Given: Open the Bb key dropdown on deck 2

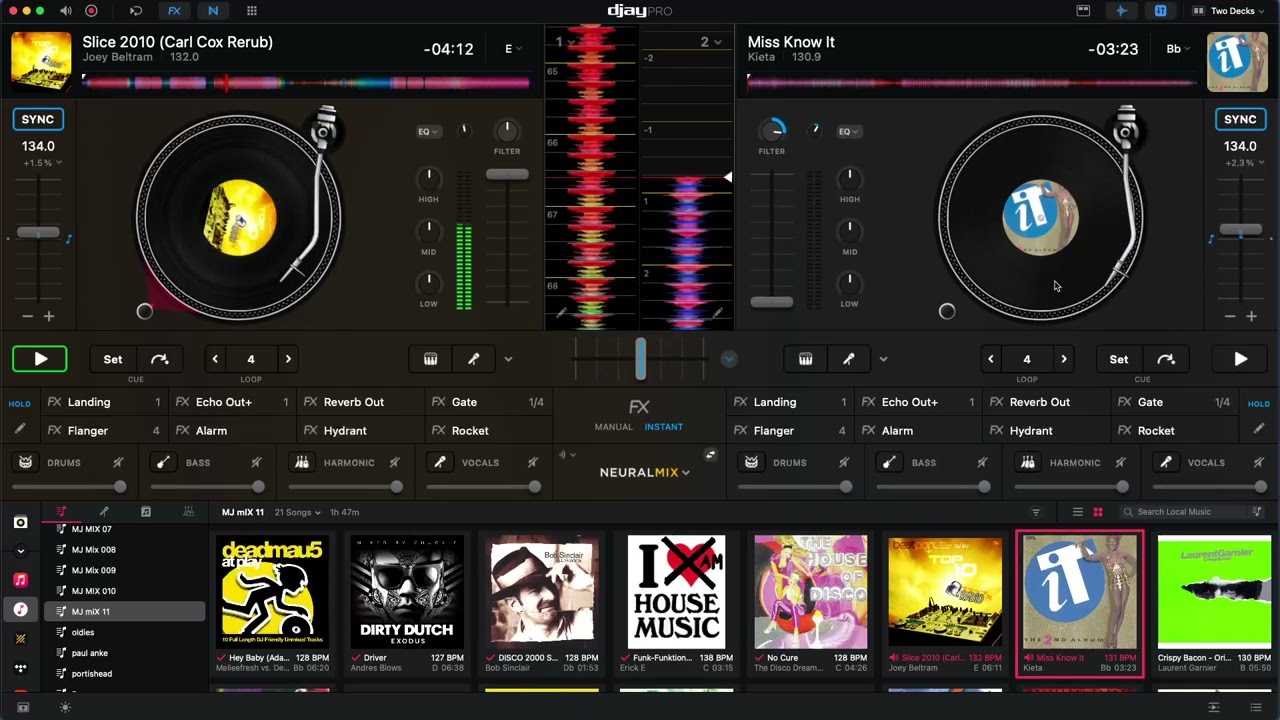Looking at the screenshot, I should [x=1179, y=49].
